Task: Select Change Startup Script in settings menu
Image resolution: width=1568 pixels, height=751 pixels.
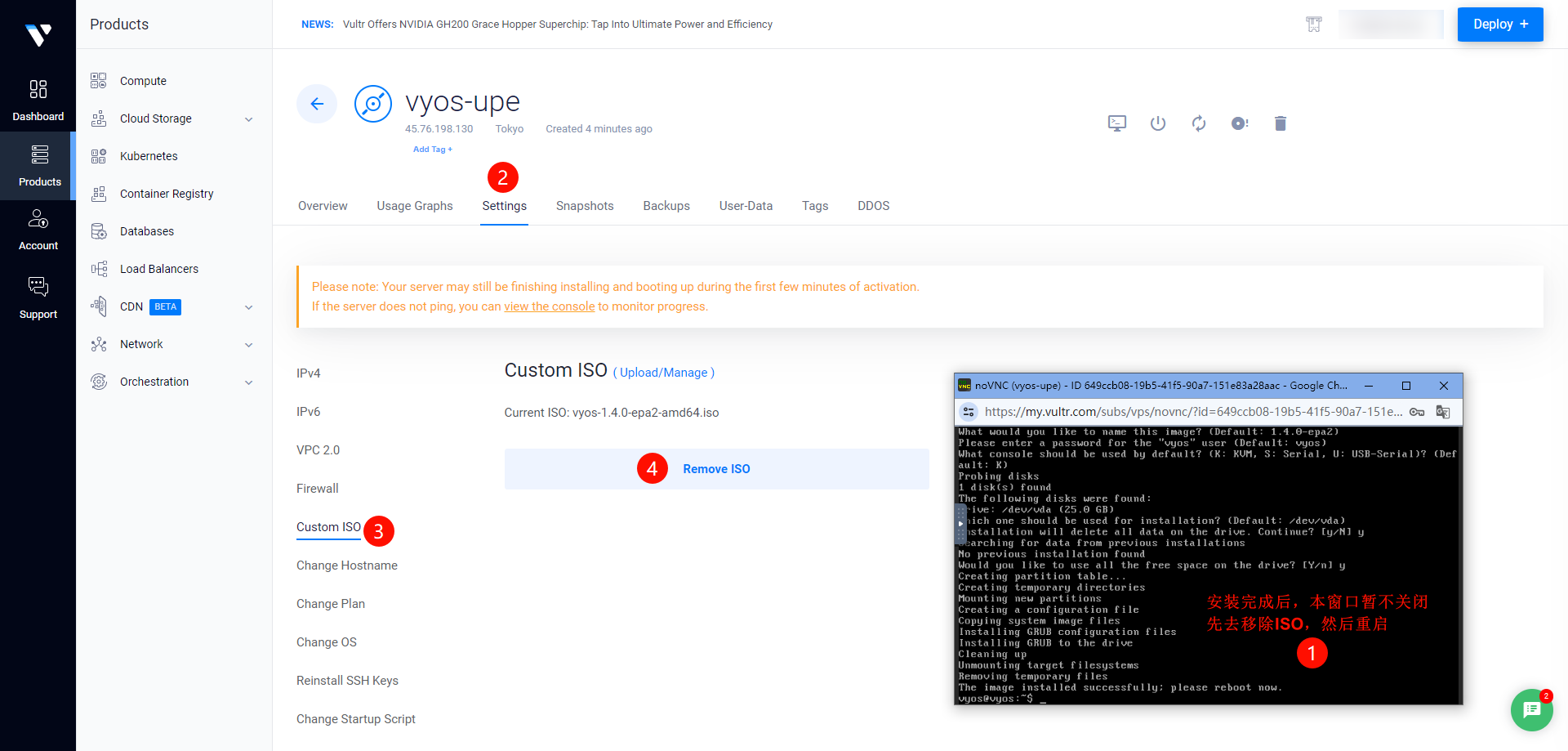Action: pos(356,719)
